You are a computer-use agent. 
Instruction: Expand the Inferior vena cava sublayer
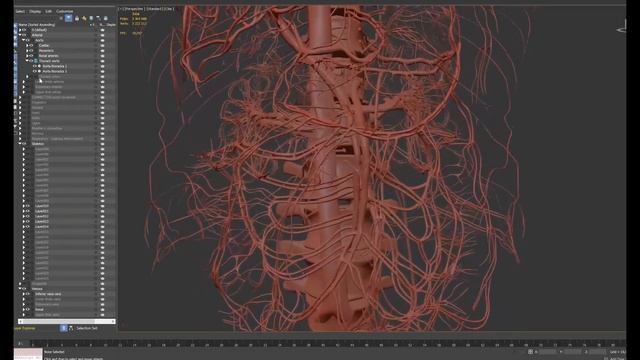pos(24,294)
